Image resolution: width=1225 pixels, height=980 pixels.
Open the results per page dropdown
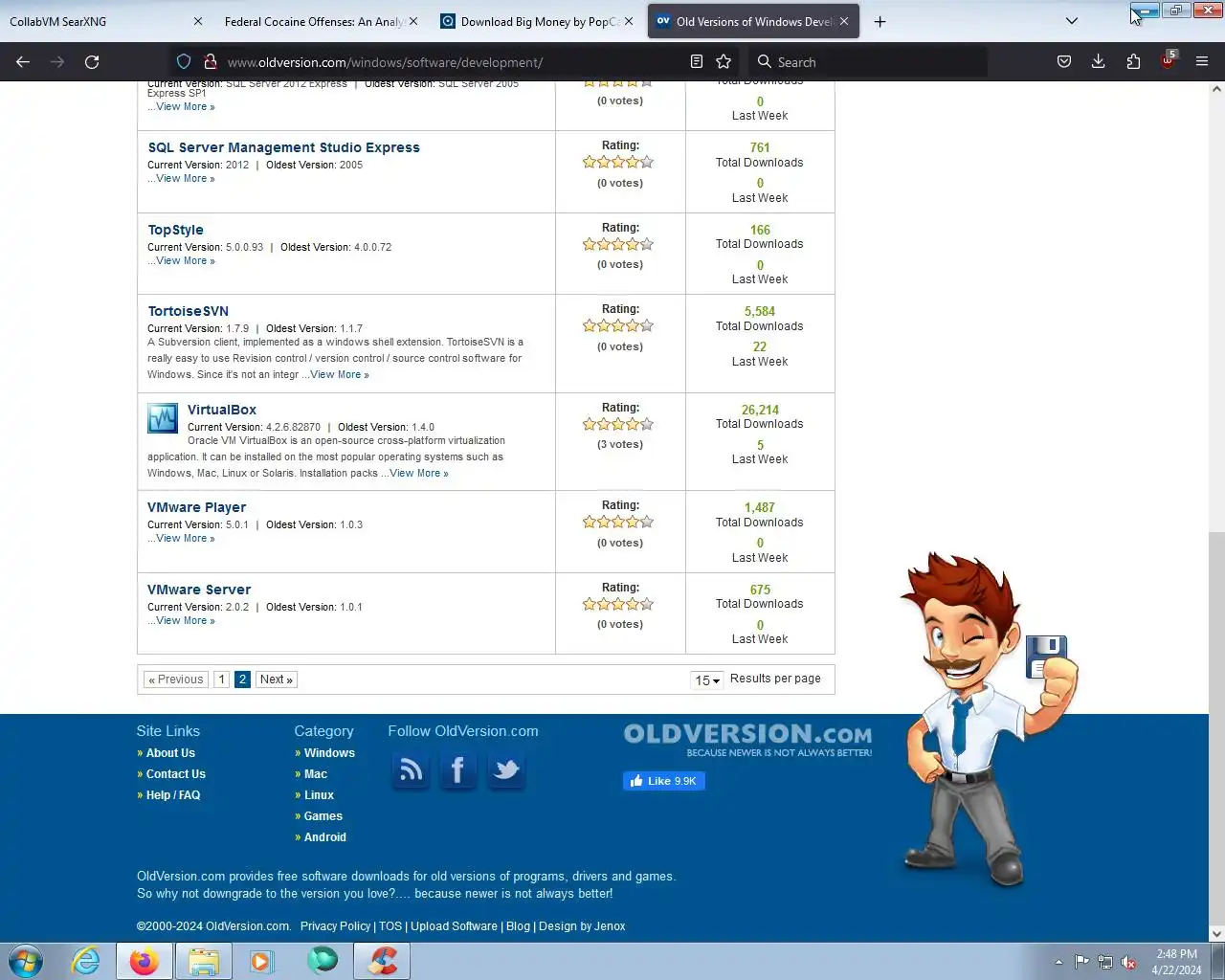coord(706,679)
